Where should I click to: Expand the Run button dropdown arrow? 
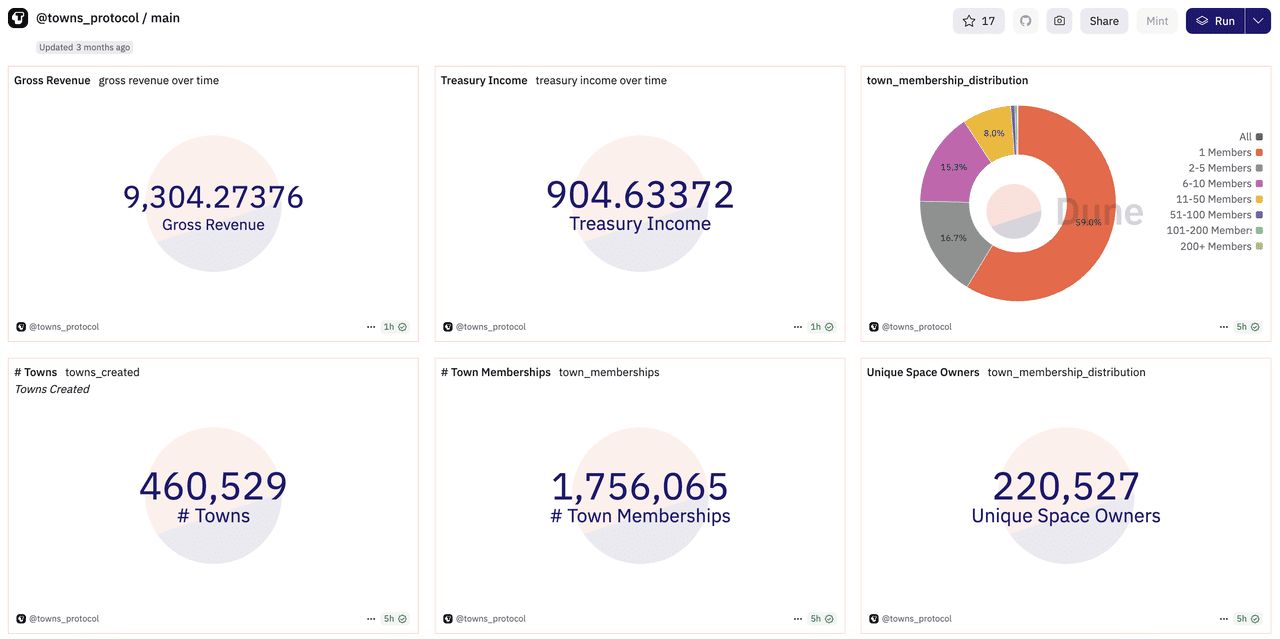point(1258,21)
